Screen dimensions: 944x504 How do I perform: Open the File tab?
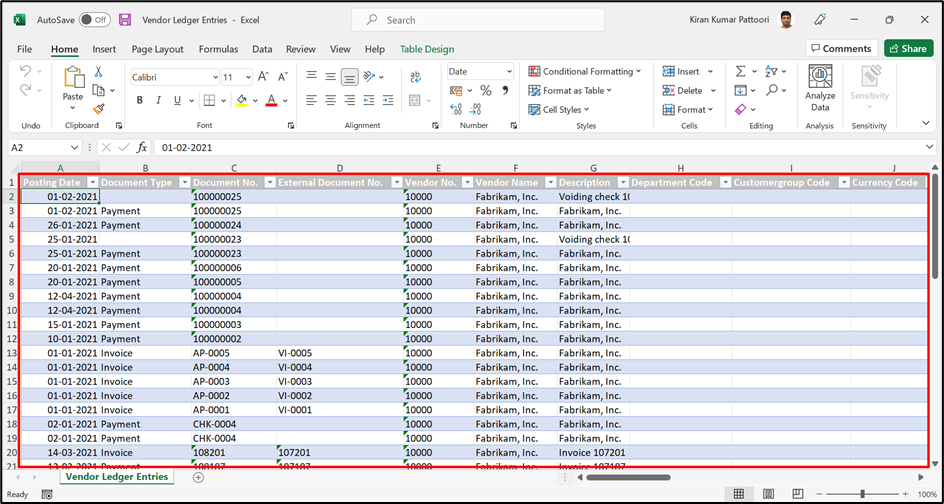[25, 49]
